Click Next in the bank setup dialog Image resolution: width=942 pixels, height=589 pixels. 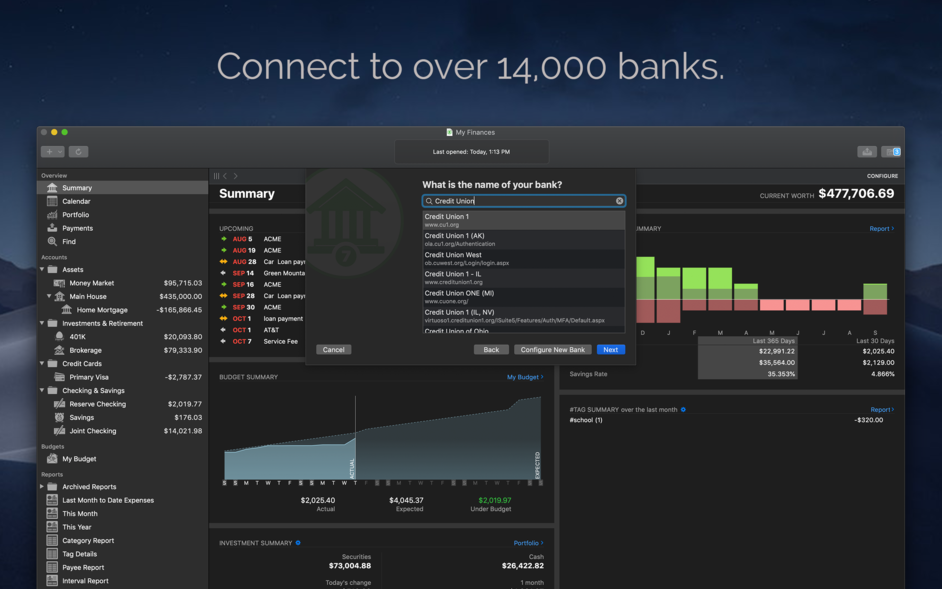point(611,349)
